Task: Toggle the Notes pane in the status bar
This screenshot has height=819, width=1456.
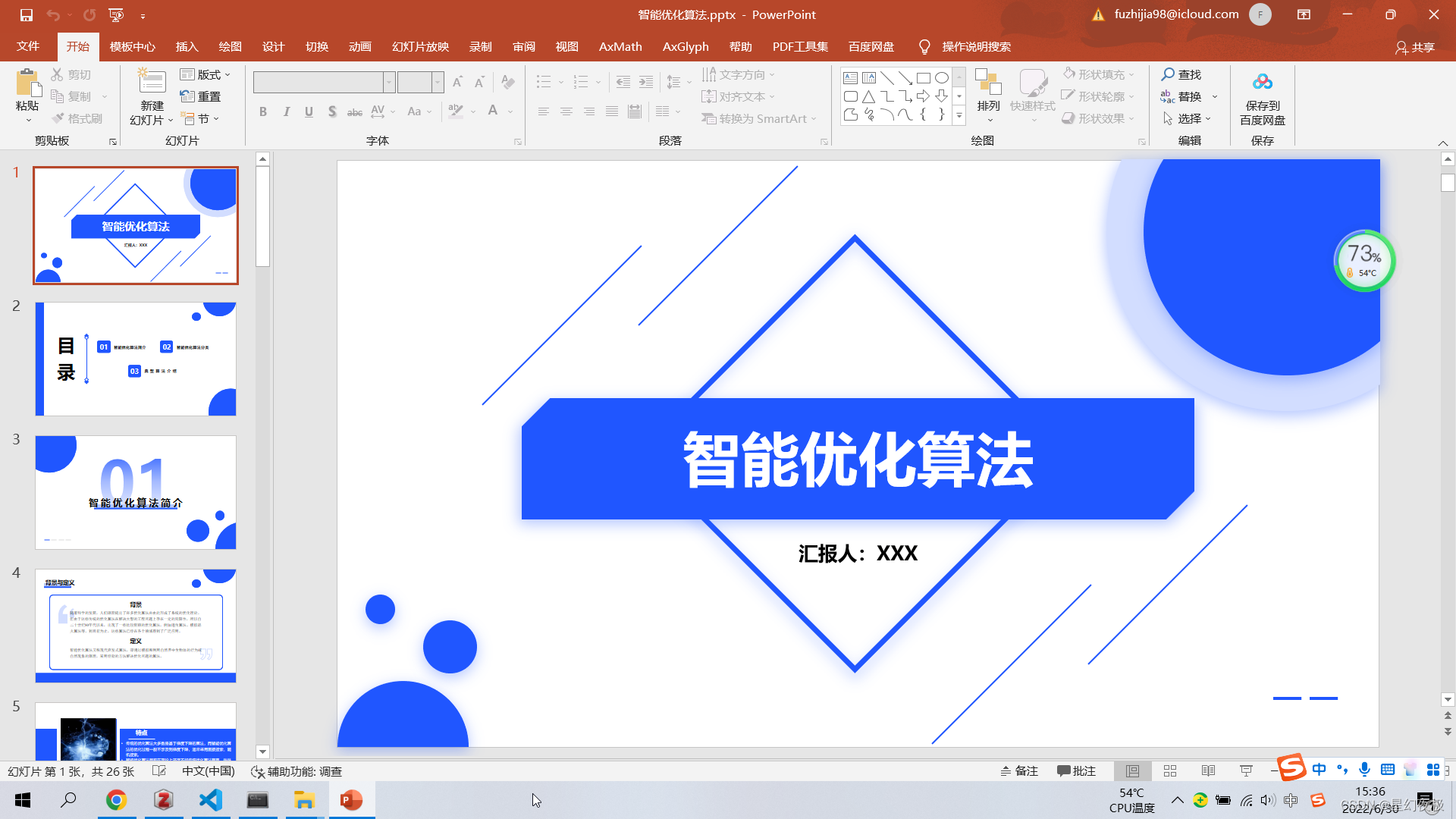Action: click(1018, 770)
